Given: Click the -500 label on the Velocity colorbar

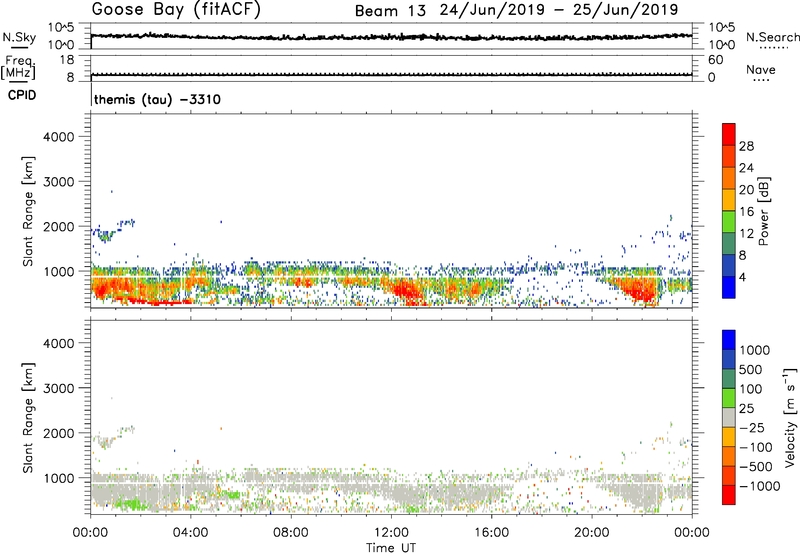Looking at the screenshot, I should [756, 466].
